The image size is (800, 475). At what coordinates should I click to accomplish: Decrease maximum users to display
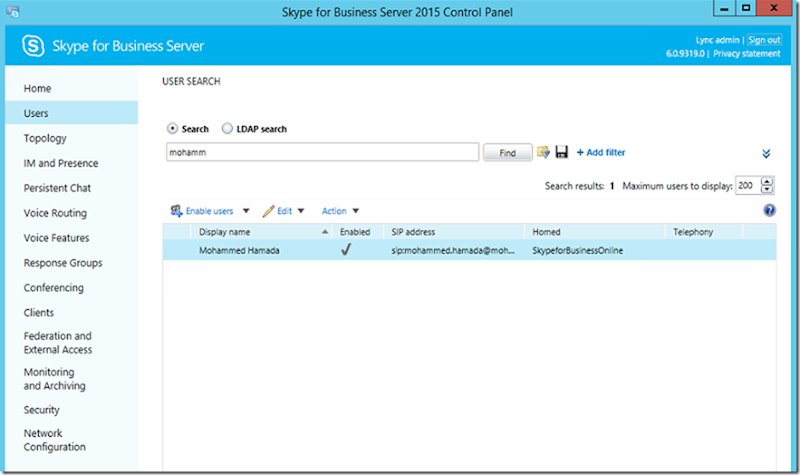767,189
